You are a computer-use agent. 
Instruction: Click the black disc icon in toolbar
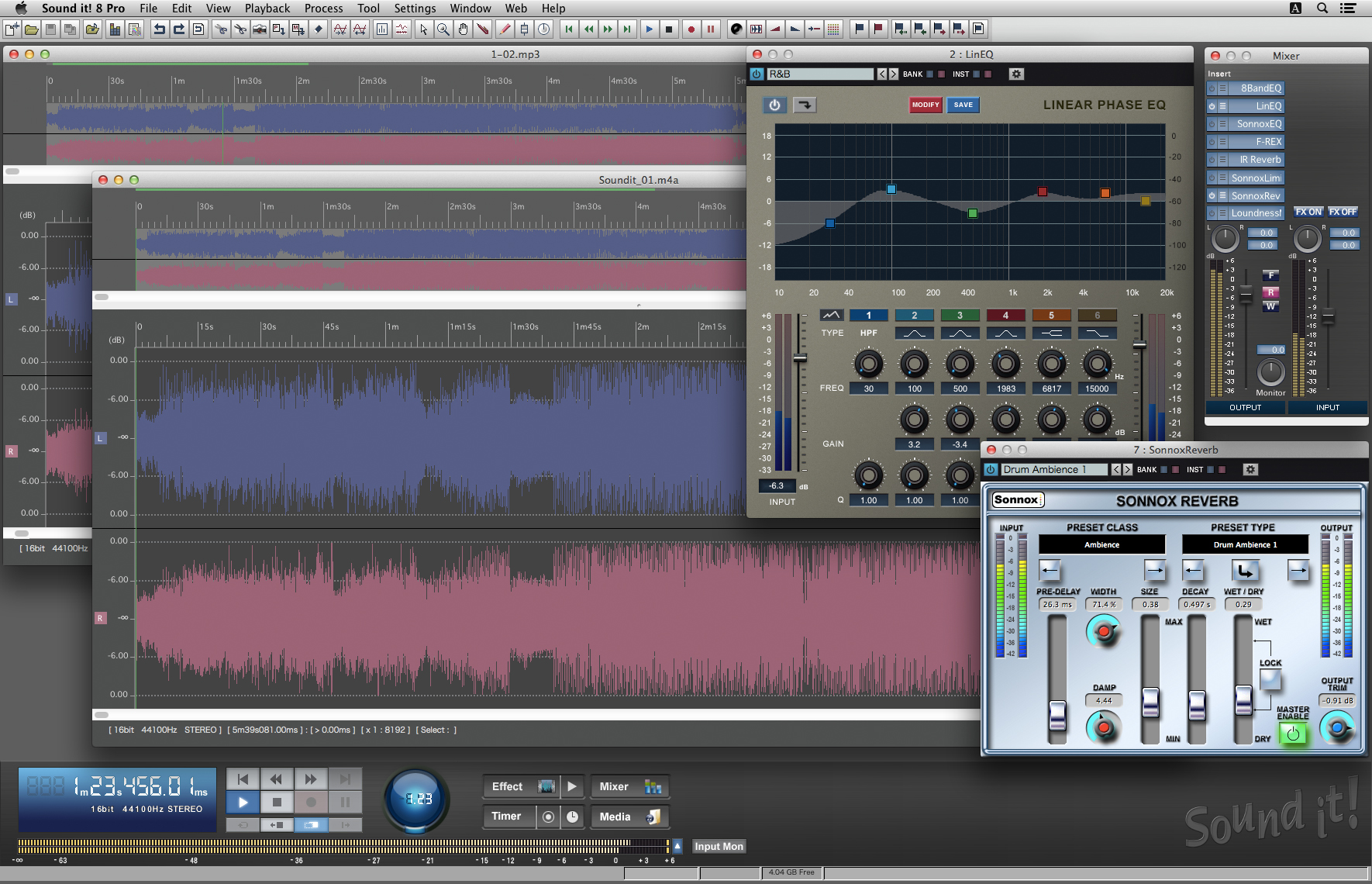pyautogui.click(x=736, y=29)
